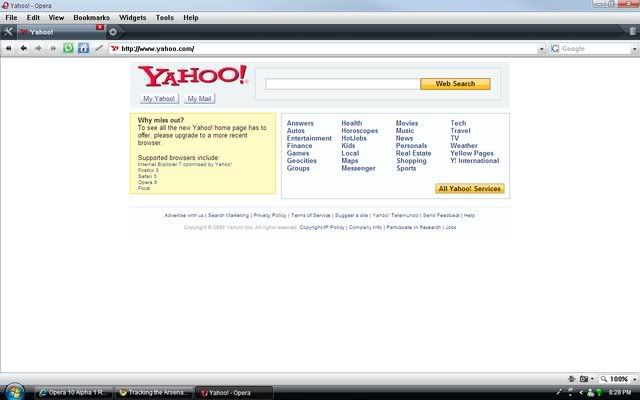This screenshot has height=400, width=640.
Task: Open the closed tabs trash icon
Action: pyautogui.click(x=632, y=32)
